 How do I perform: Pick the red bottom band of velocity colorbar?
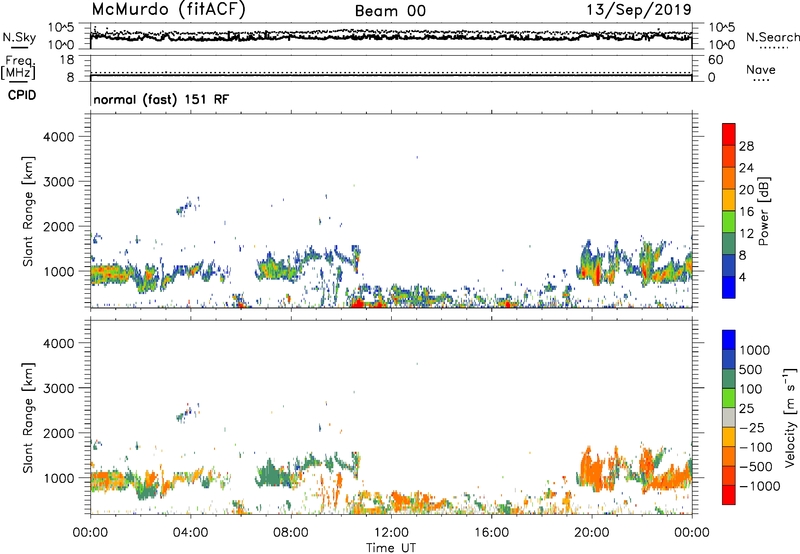point(729,495)
